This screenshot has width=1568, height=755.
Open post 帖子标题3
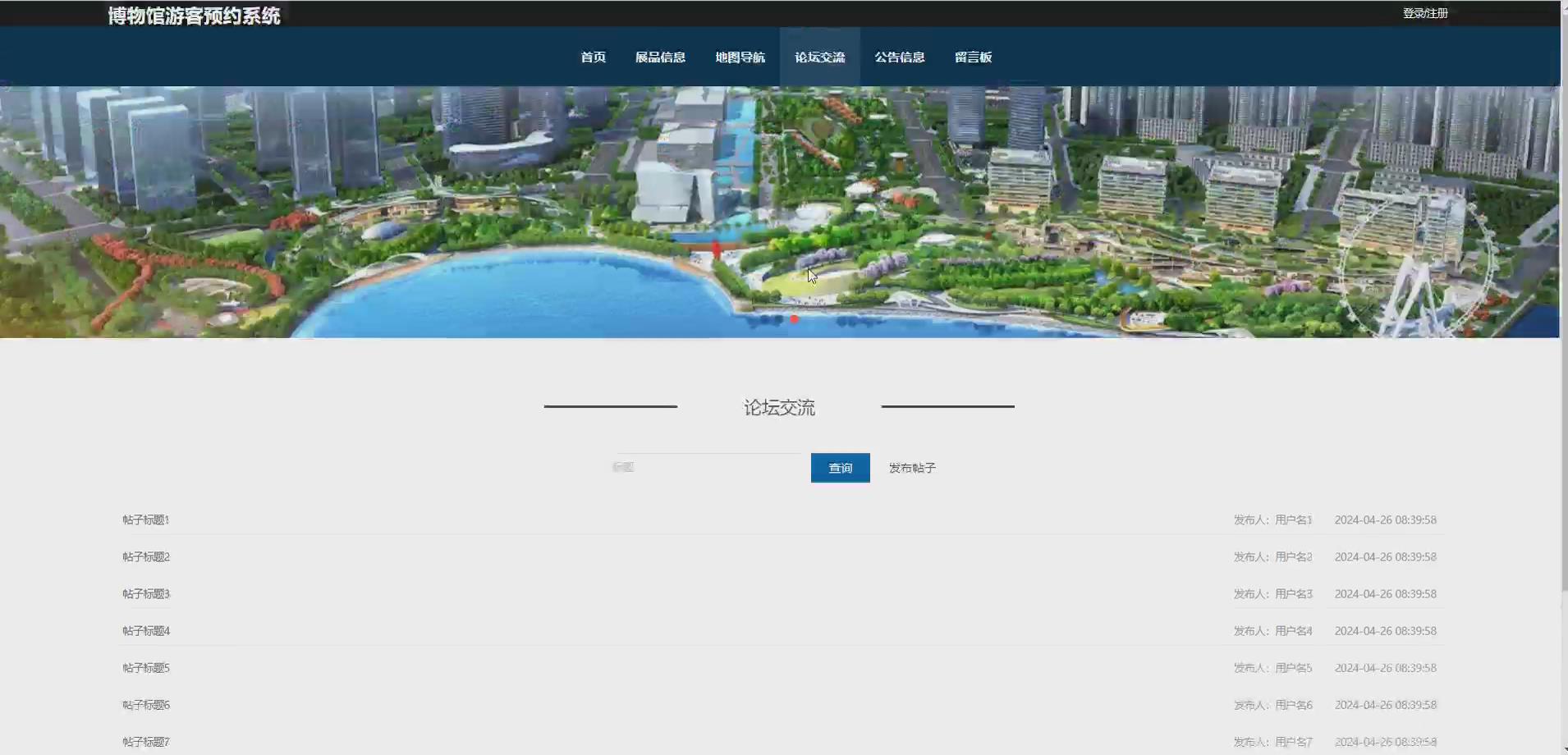click(146, 593)
